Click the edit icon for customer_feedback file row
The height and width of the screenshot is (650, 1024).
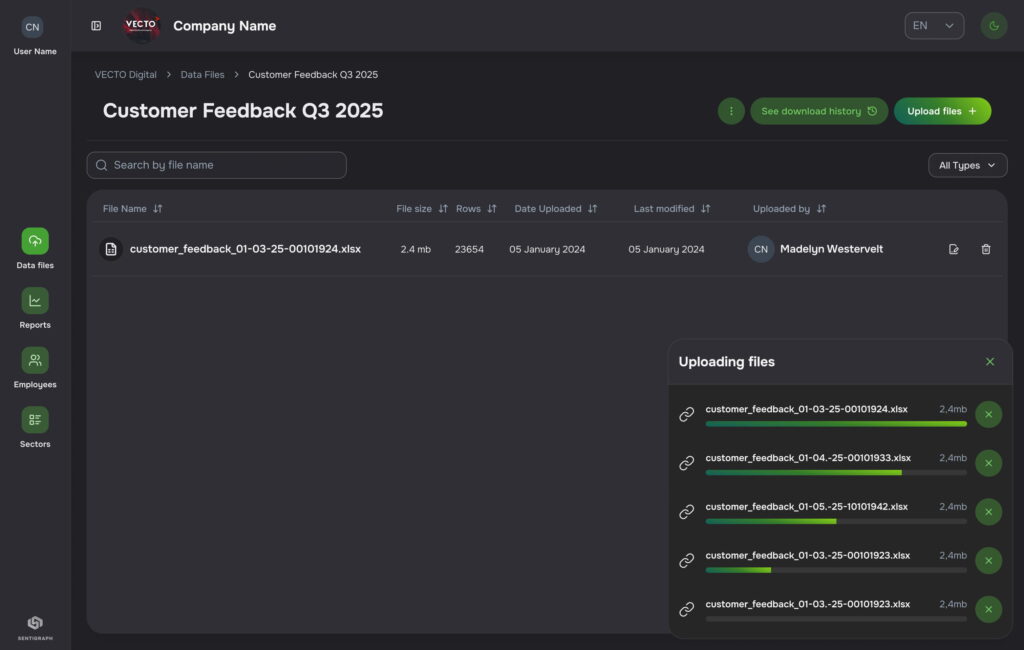coord(953,249)
